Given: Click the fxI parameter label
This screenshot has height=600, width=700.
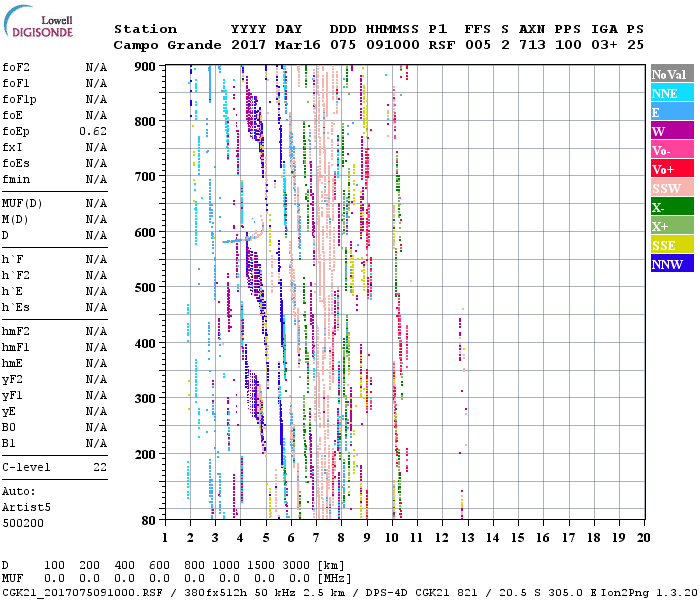Looking at the screenshot, I should point(12,147).
